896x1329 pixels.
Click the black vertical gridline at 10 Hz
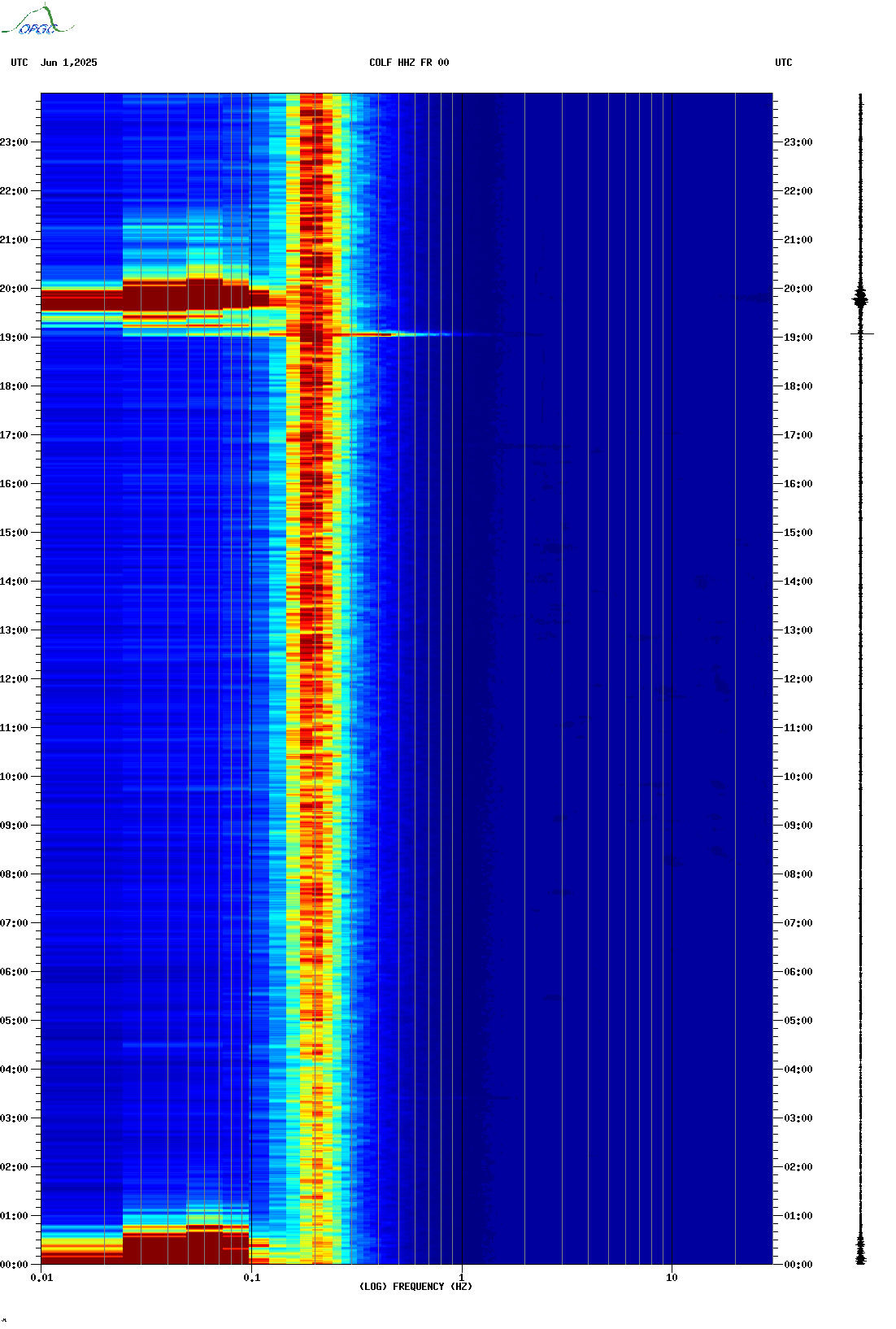click(x=672, y=678)
